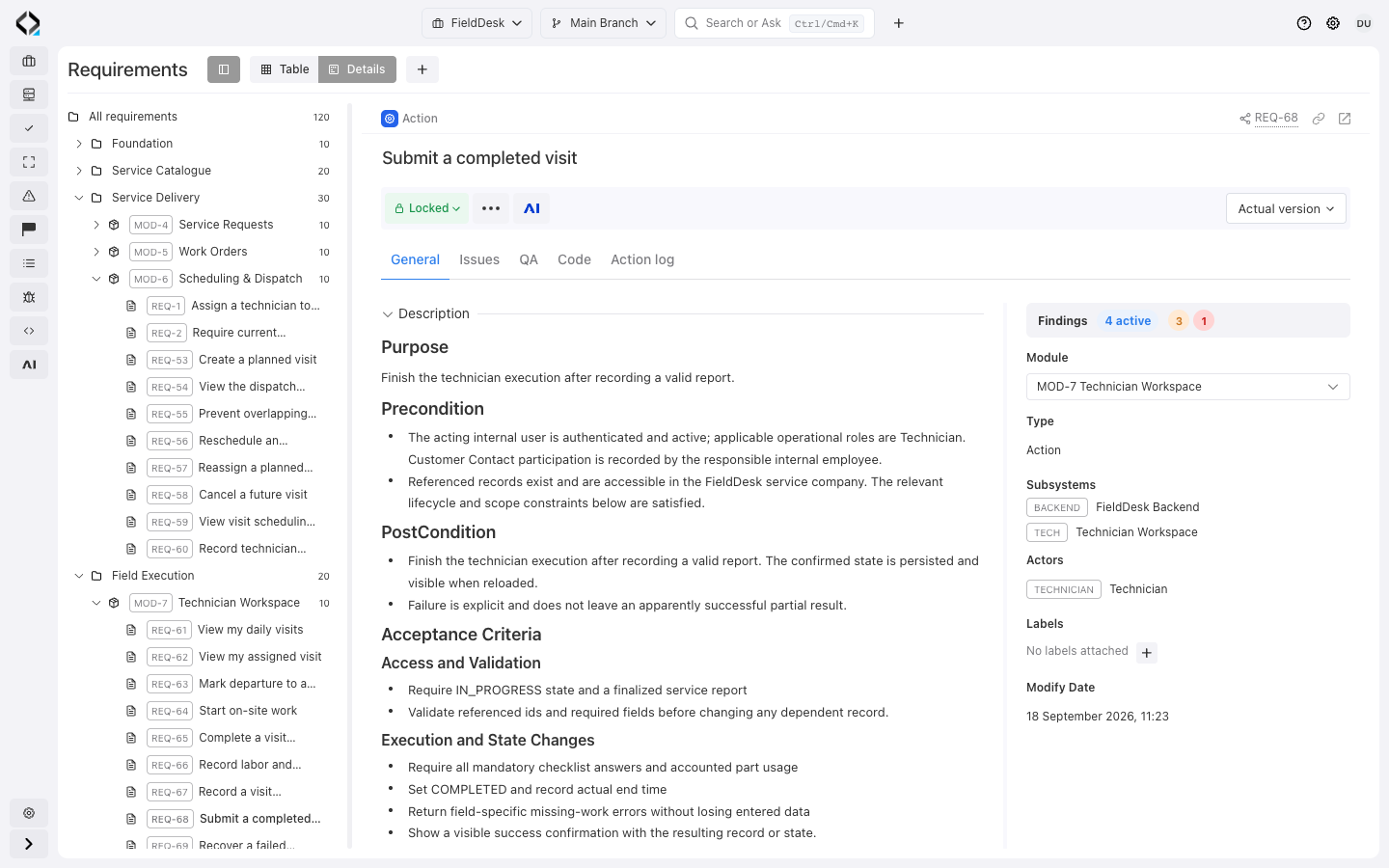
Task: Open the list icon in left sidebar
Action: coord(29,263)
